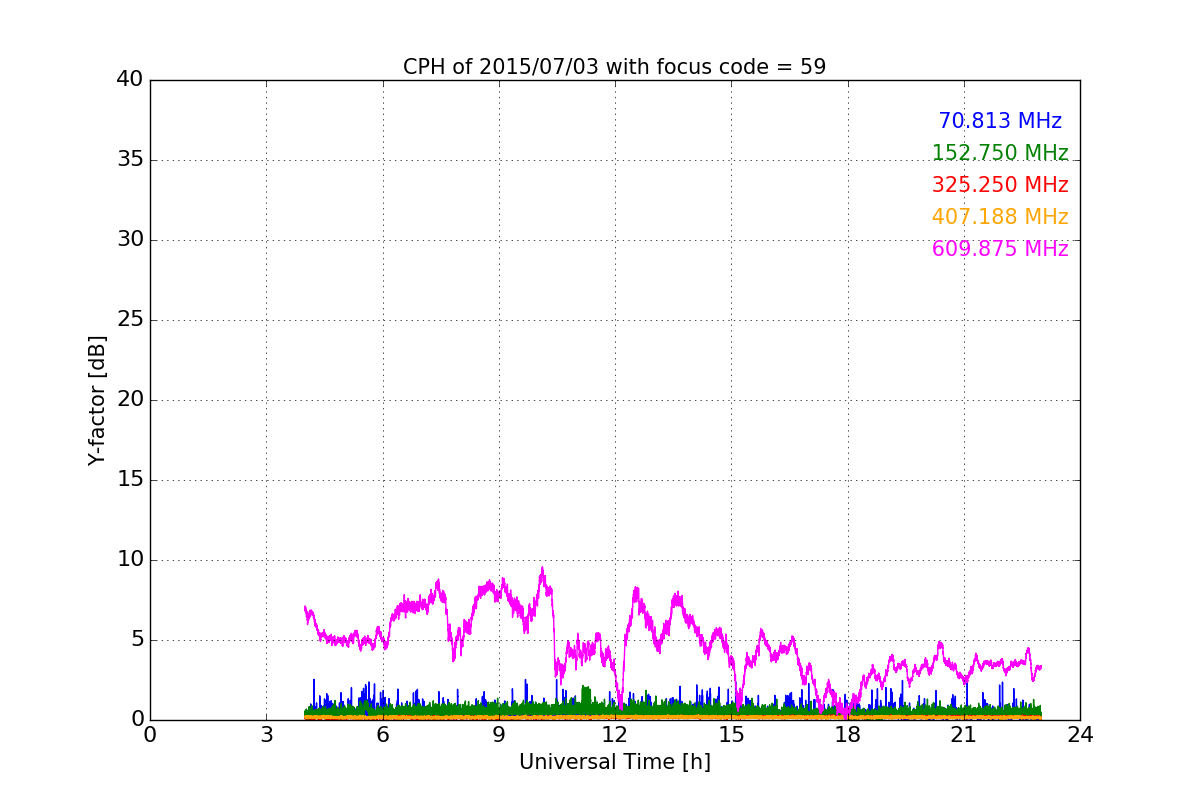Select the 152.750 MHz legend label

pos(1000,153)
